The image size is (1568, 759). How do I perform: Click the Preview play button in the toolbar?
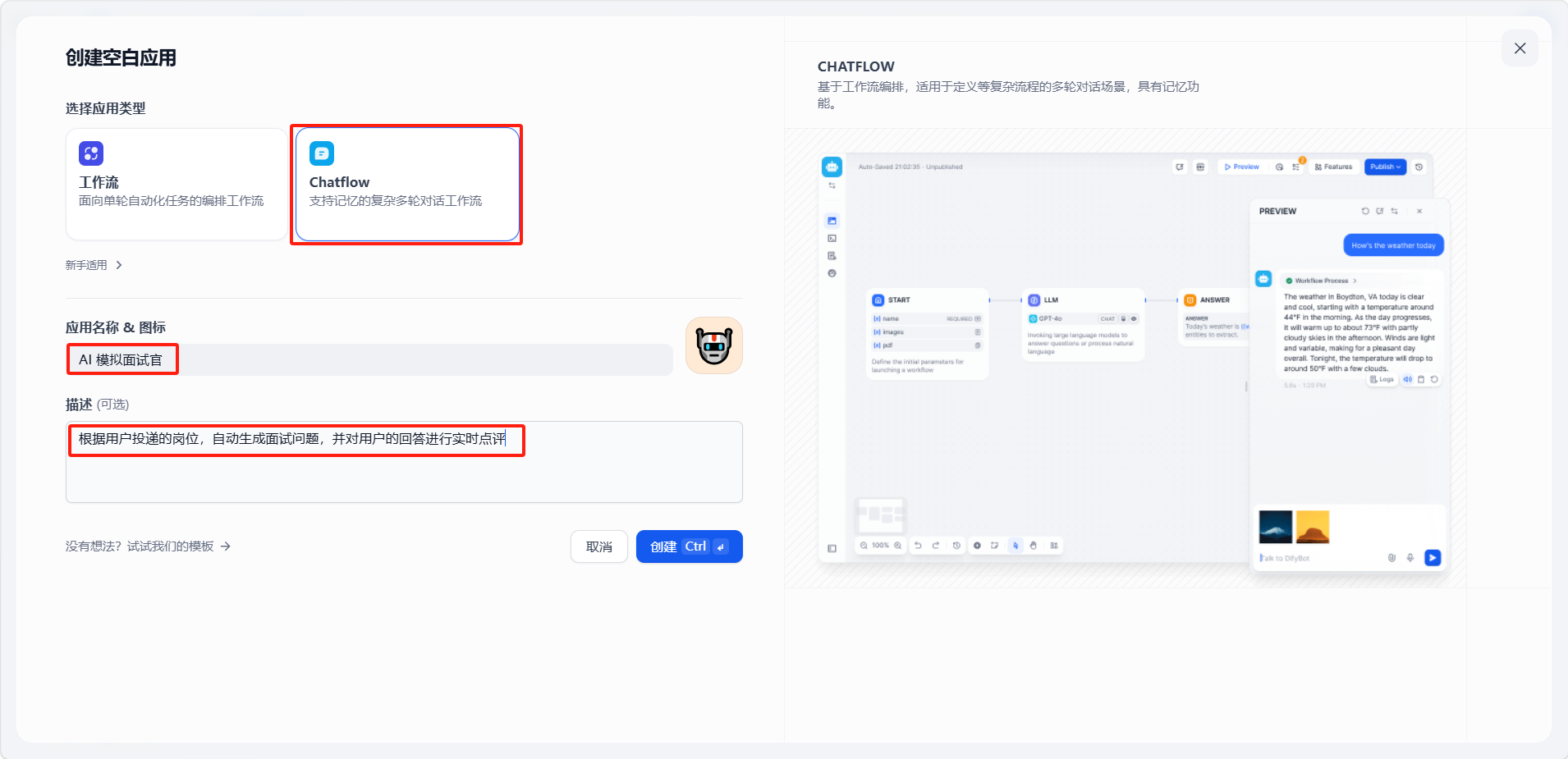(1241, 167)
